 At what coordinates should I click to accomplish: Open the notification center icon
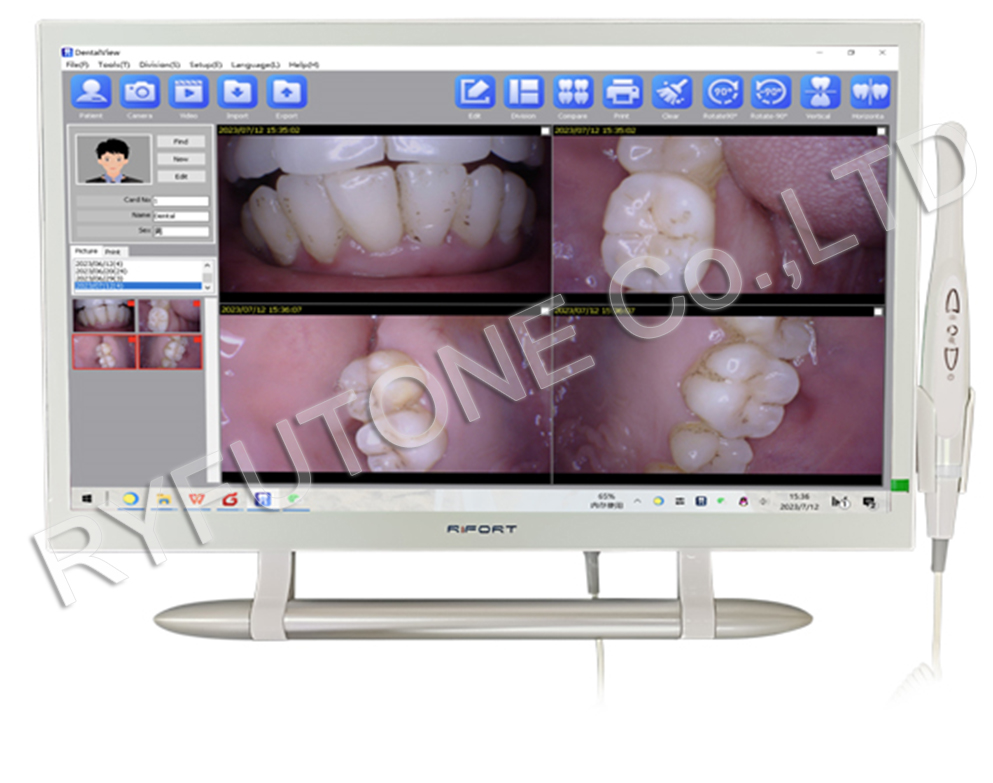[x=870, y=502]
